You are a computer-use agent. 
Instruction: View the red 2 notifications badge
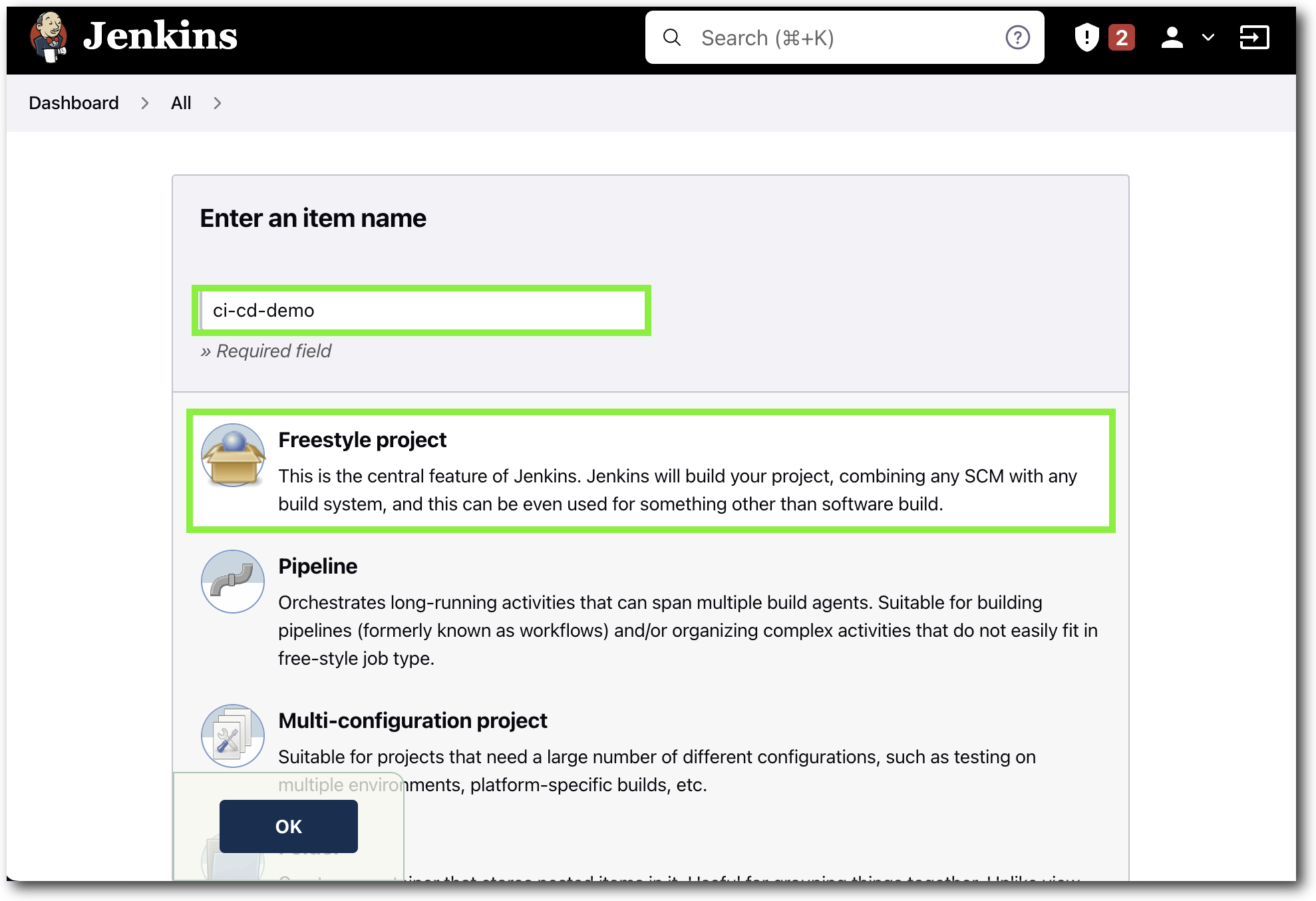point(1121,37)
